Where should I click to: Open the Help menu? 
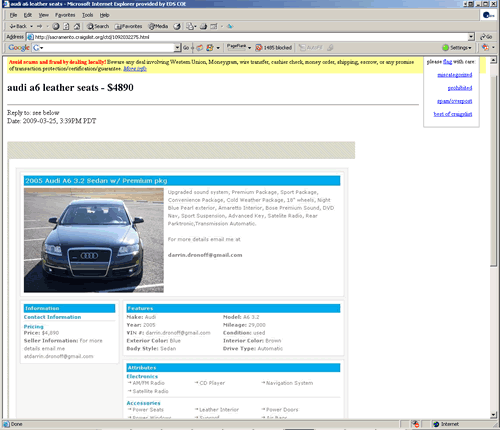point(104,15)
